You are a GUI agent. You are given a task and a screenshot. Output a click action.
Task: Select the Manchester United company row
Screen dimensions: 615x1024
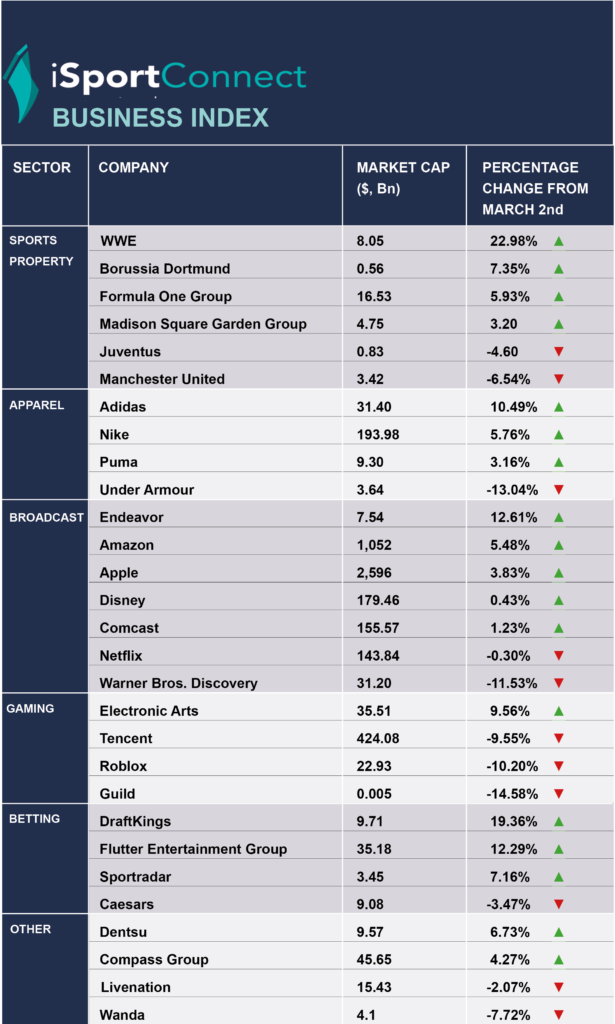[x=351, y=379]
